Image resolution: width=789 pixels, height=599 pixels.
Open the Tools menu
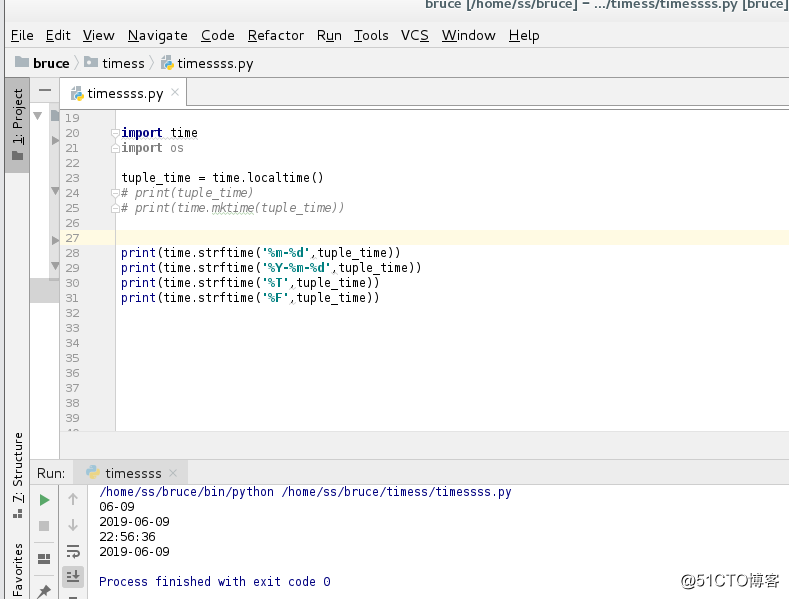point(371,35)
